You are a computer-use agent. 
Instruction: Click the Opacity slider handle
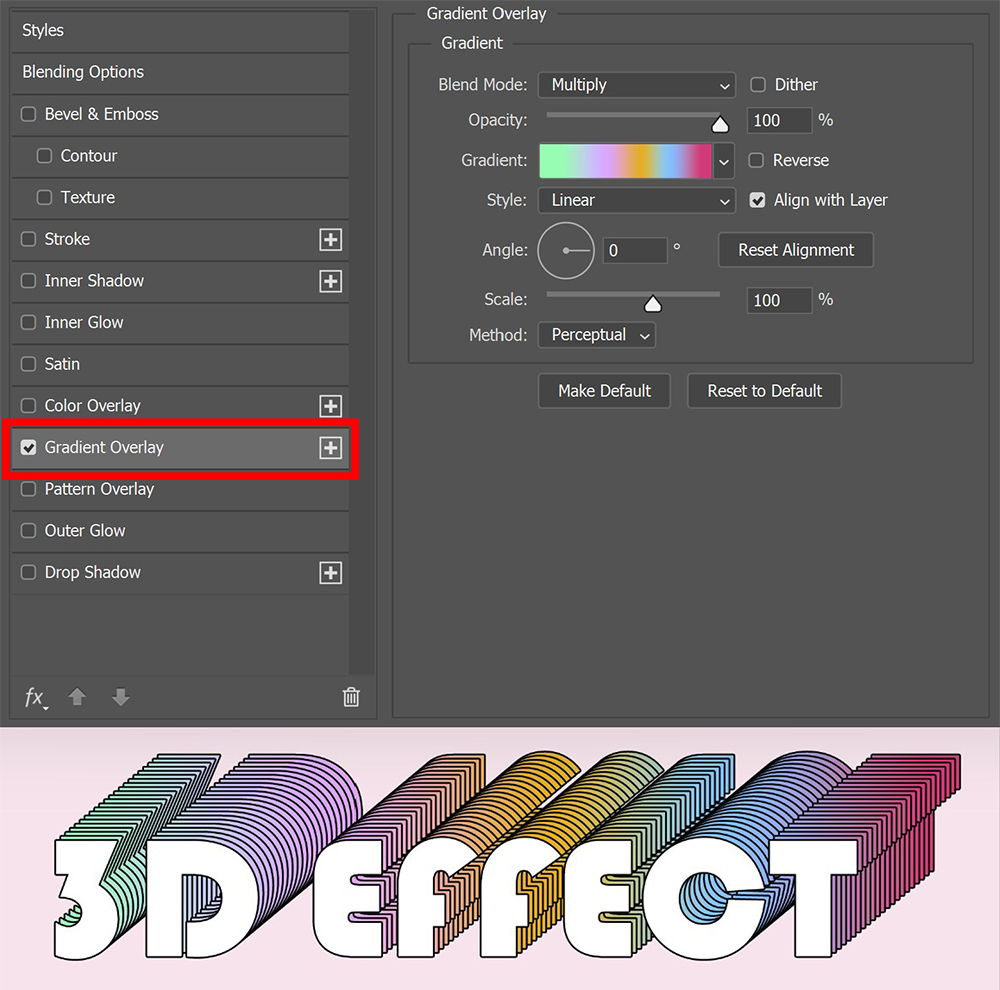click(720, 124)
